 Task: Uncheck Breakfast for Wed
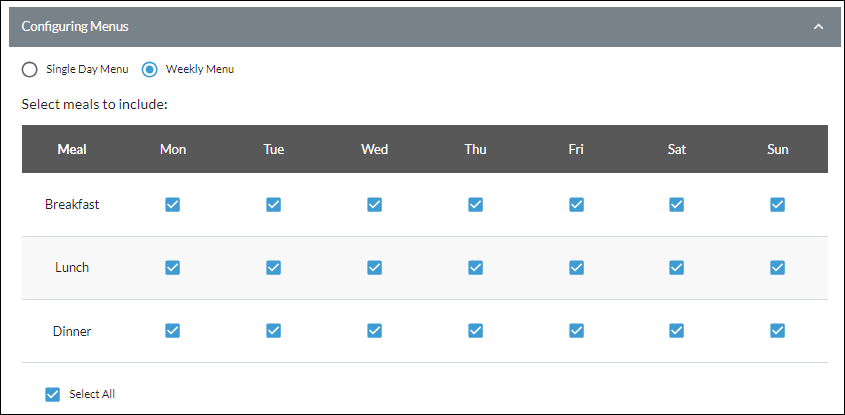pyautogui.click(x=375, y=205)
